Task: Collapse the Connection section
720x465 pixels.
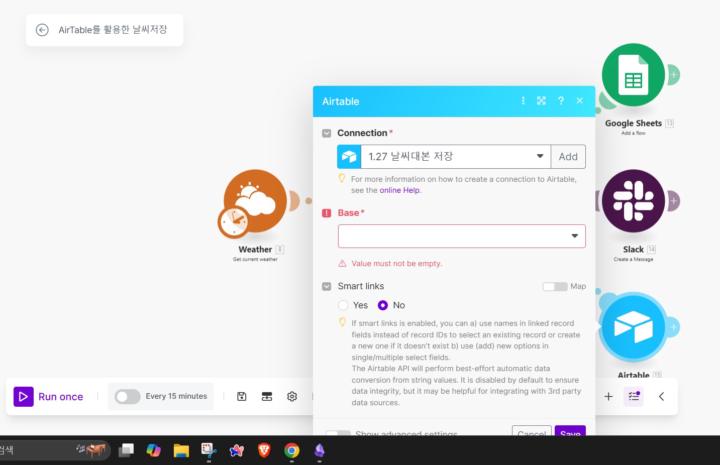Action: [326, 133]
